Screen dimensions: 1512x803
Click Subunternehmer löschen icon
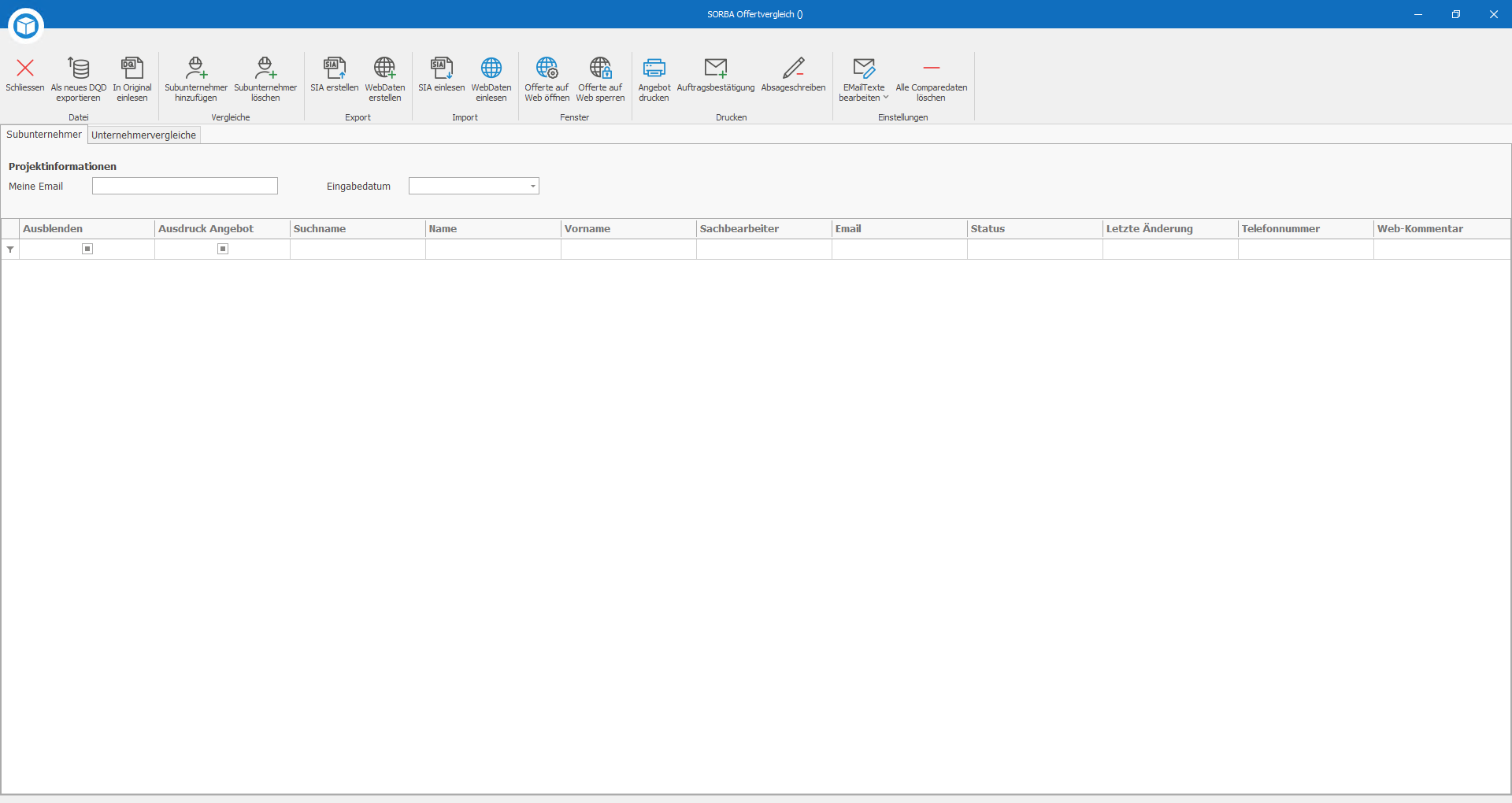tap(265, 68)
